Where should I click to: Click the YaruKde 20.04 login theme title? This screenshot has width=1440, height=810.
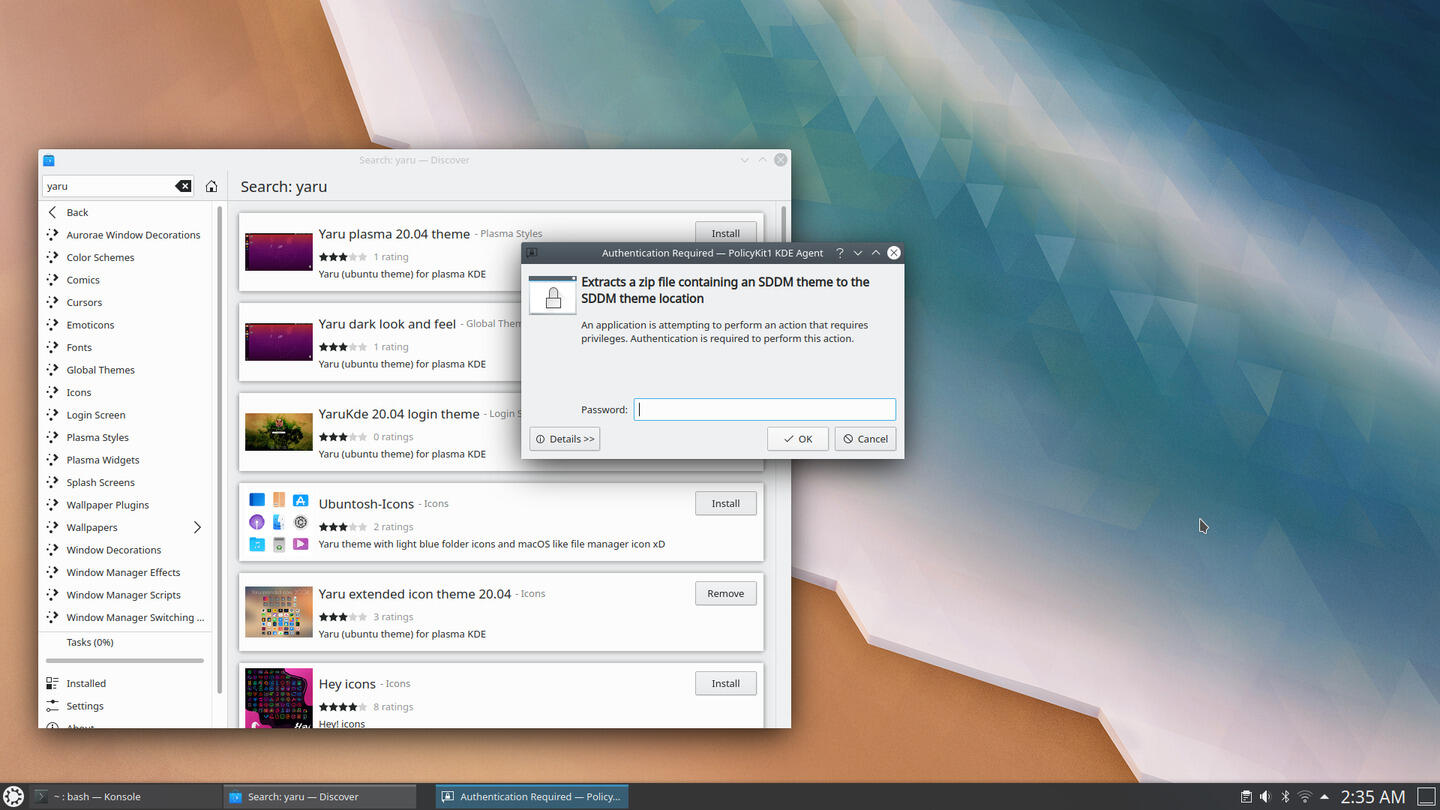(399, 414)
